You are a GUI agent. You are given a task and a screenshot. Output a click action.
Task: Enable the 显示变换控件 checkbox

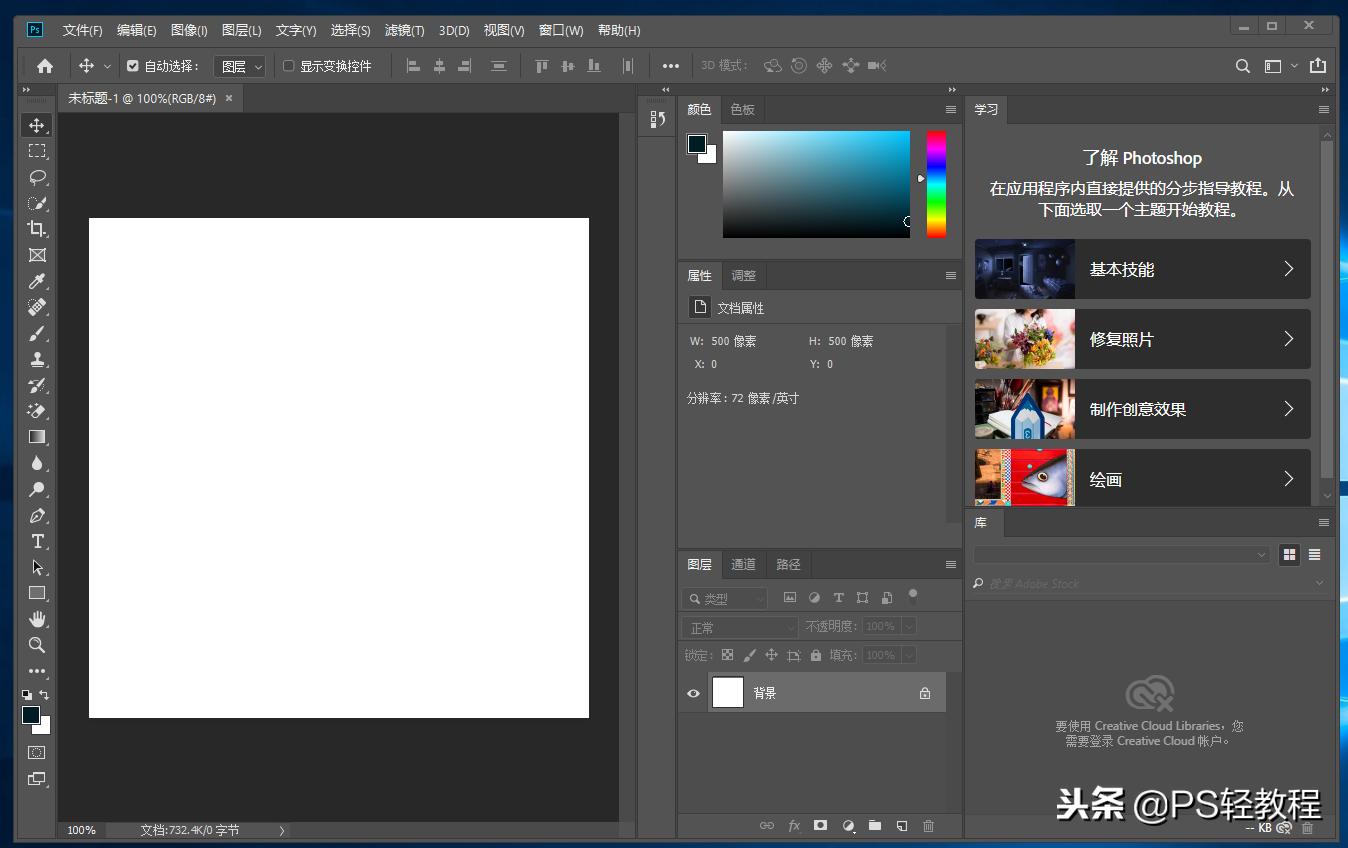point(289,66)
